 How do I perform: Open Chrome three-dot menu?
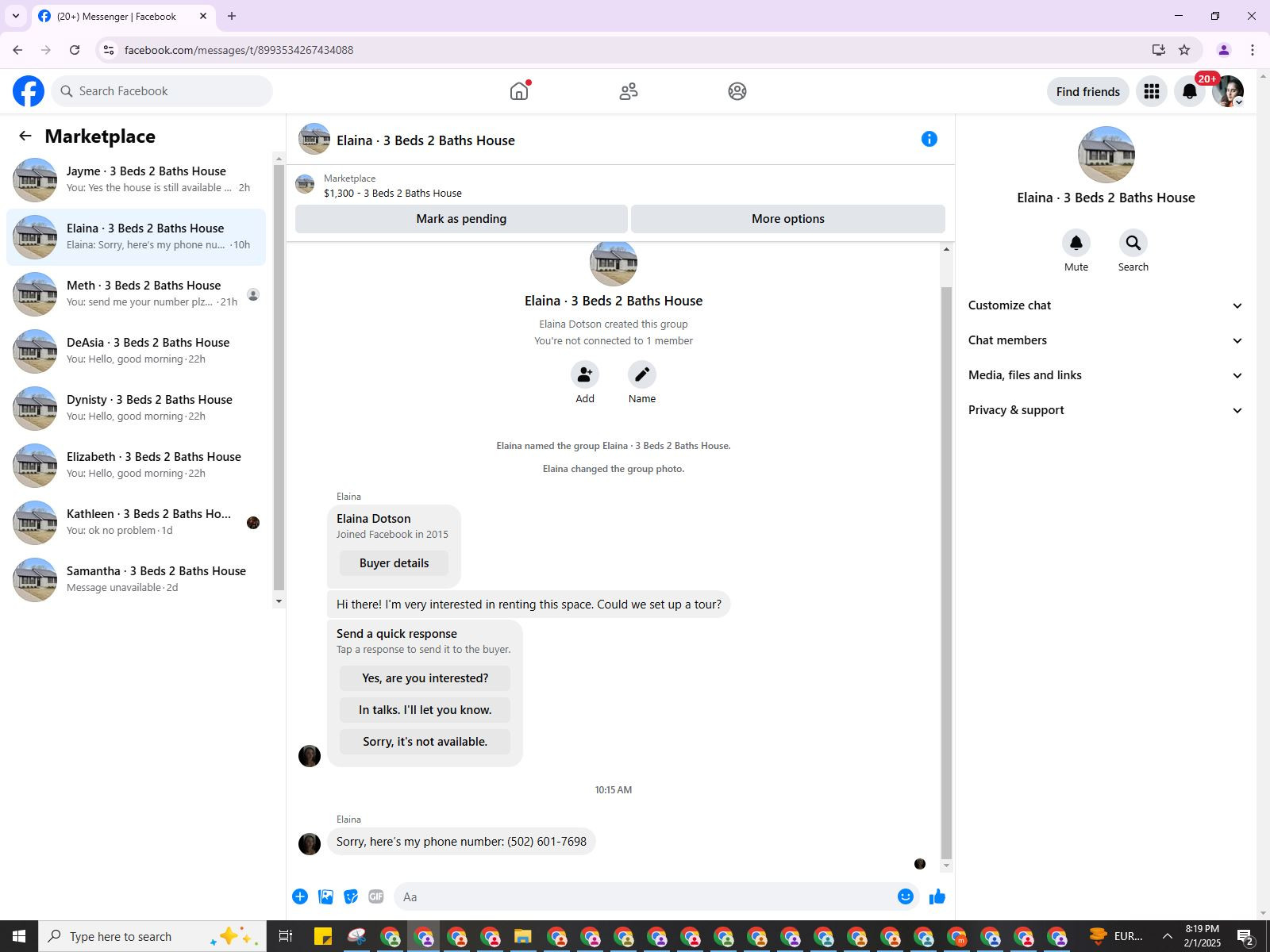click(x=1253, y=50)
